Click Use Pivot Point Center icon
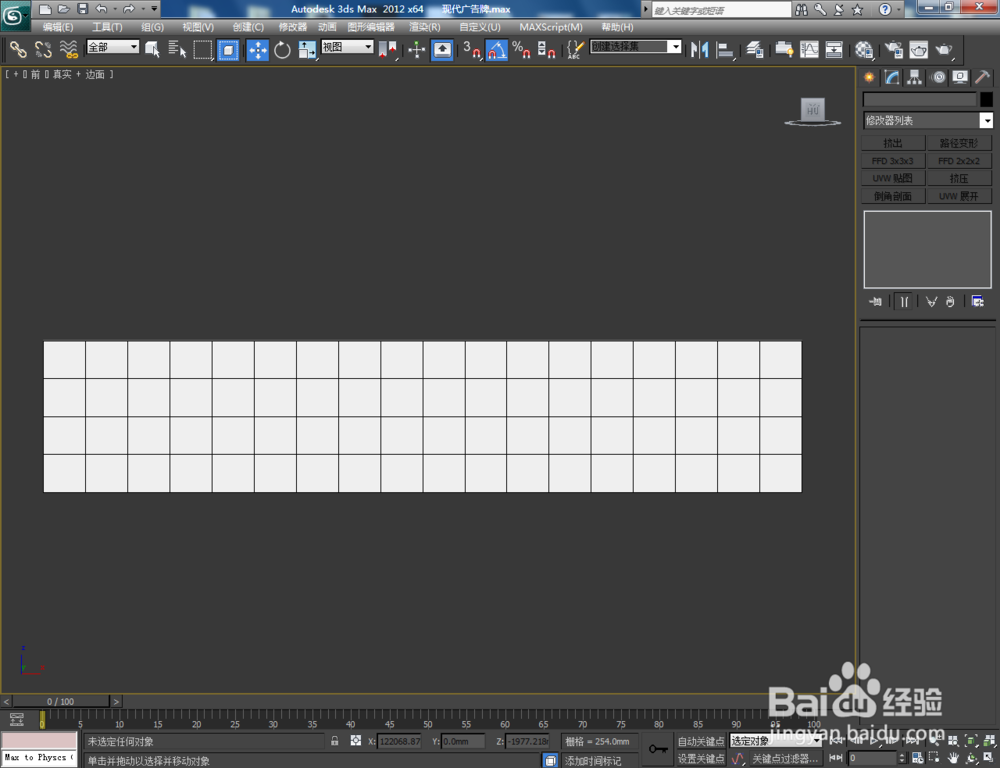The height and width of the screenshot is (768, 1000). click(388, 50)
